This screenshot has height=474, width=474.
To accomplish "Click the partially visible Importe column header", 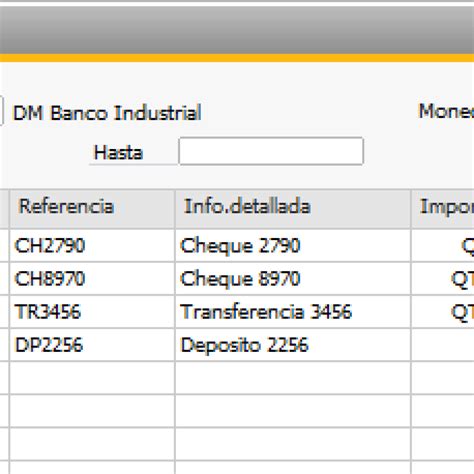I will tap(443, 209).
